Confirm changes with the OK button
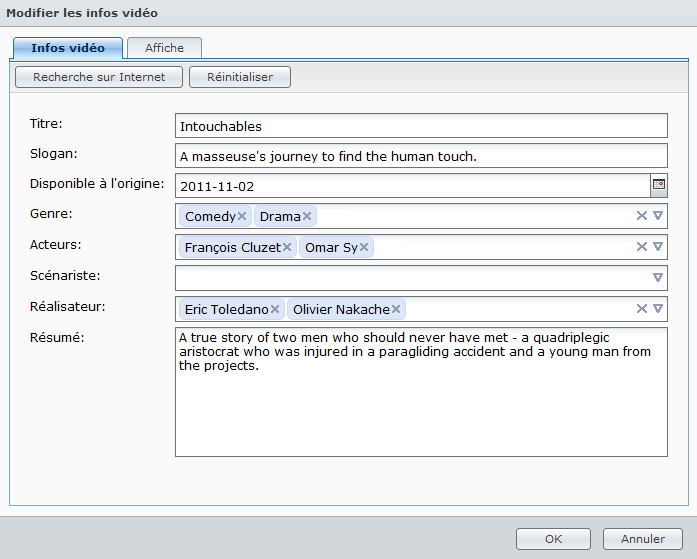This screenshot has height=559, width=697. point(553,539)
